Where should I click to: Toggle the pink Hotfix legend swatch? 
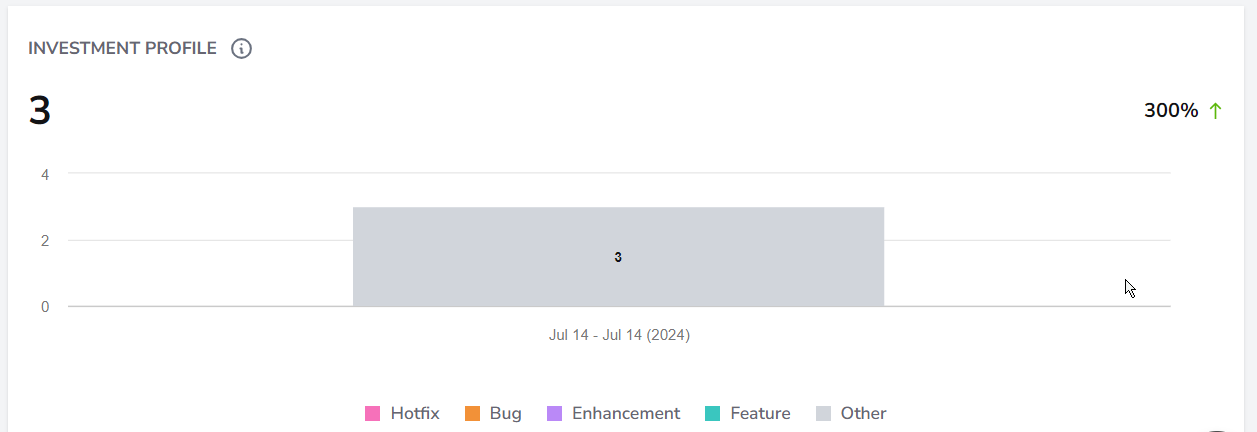tap(373, 414)
